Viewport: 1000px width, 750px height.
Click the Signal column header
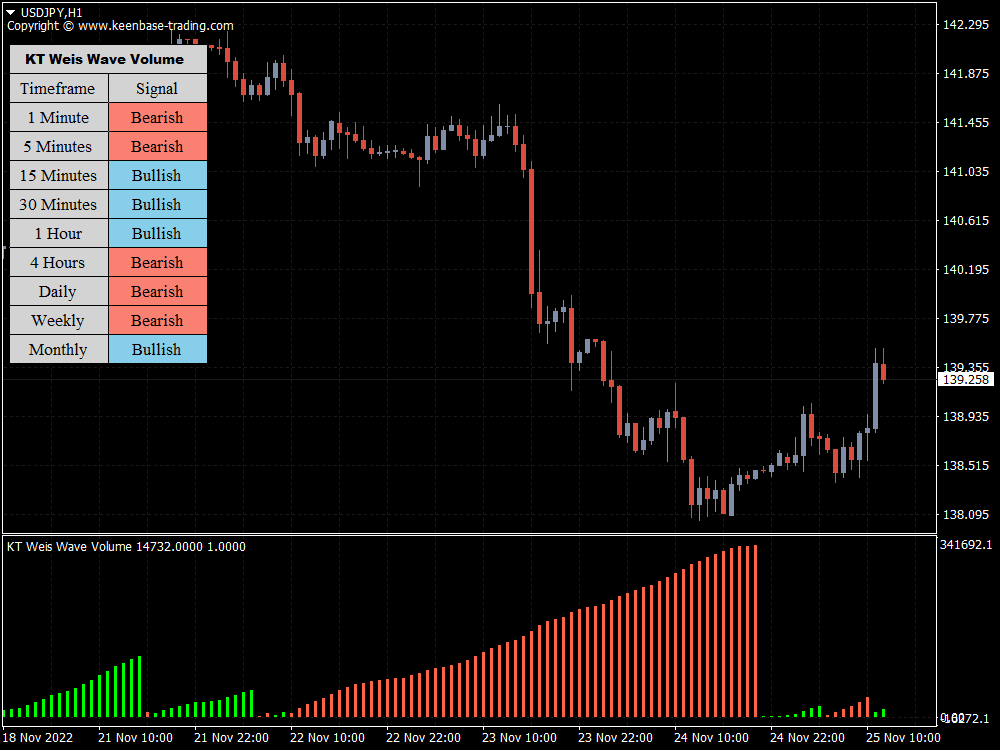tap(158, 88)
